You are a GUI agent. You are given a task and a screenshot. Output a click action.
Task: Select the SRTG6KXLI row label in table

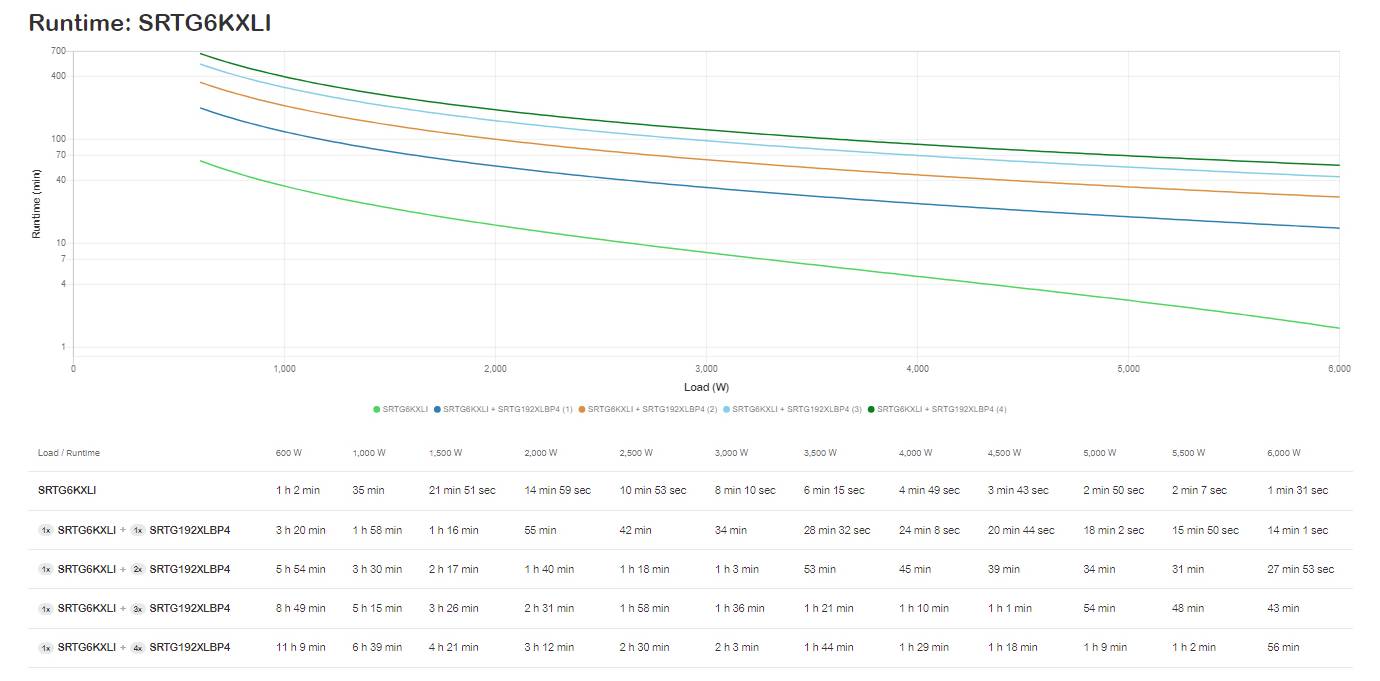coord(67,490)
